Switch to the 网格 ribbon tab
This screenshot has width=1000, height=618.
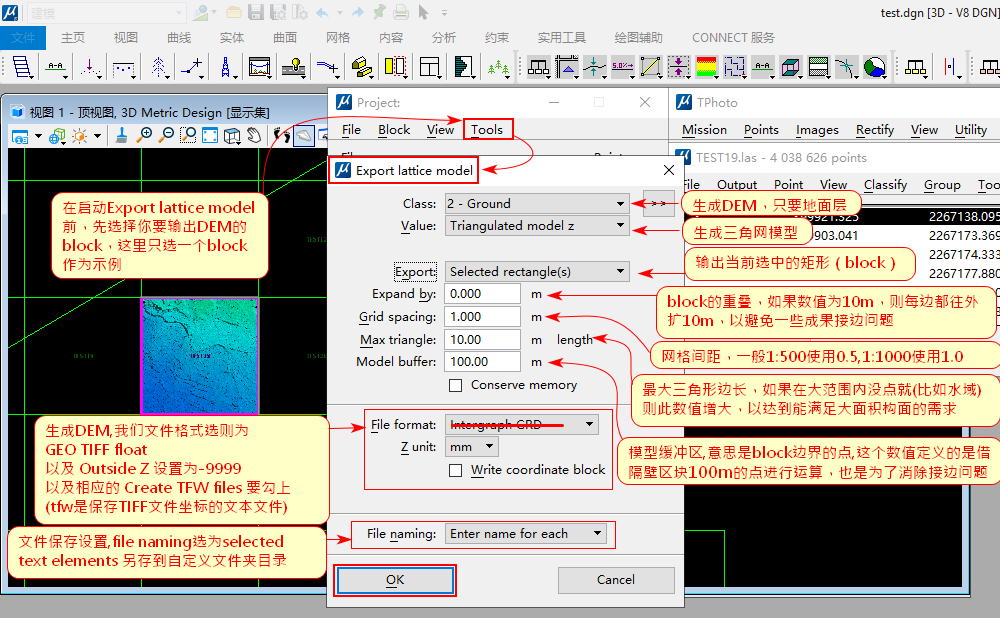(338, 38)
